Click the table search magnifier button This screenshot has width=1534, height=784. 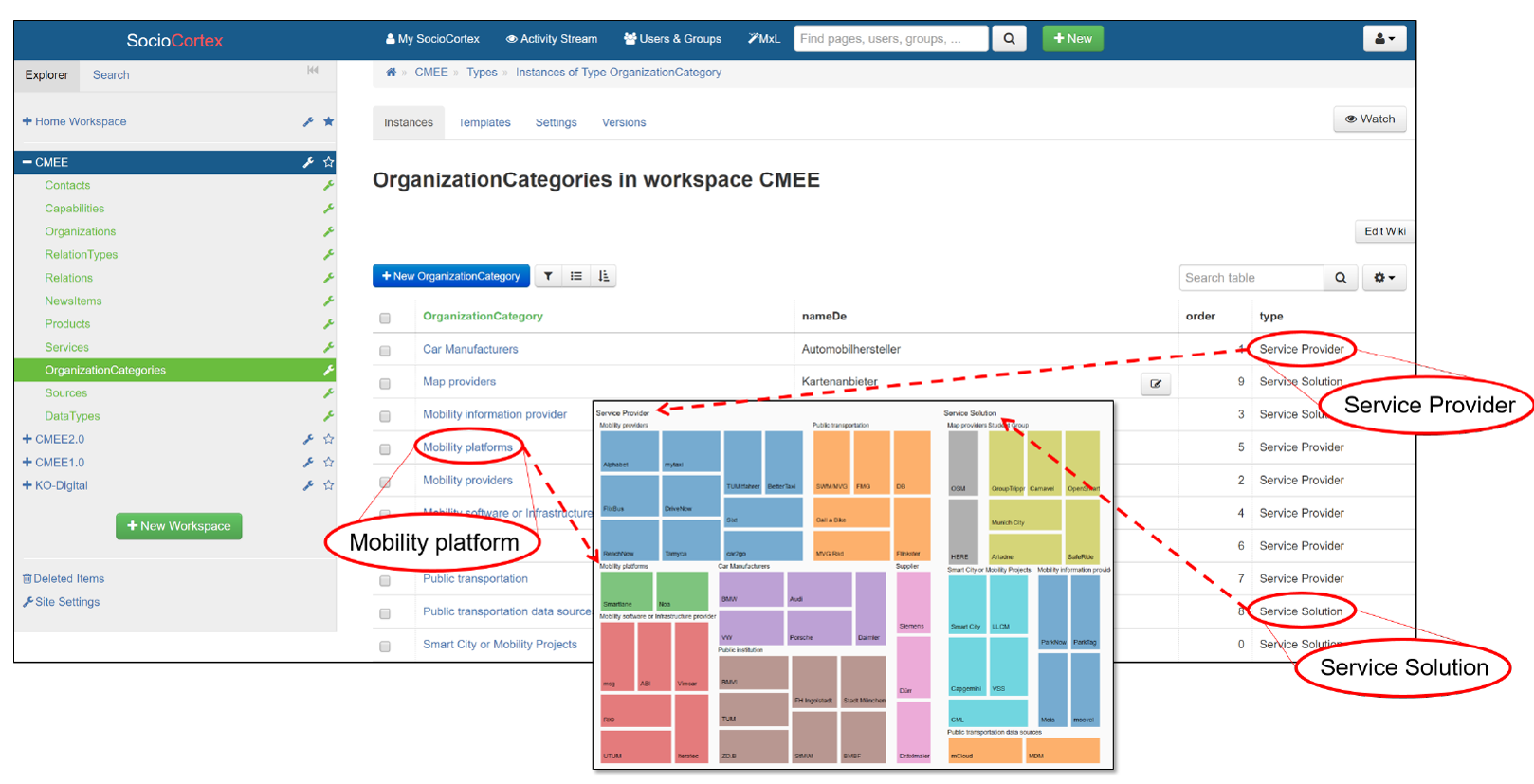[1341, 278]
